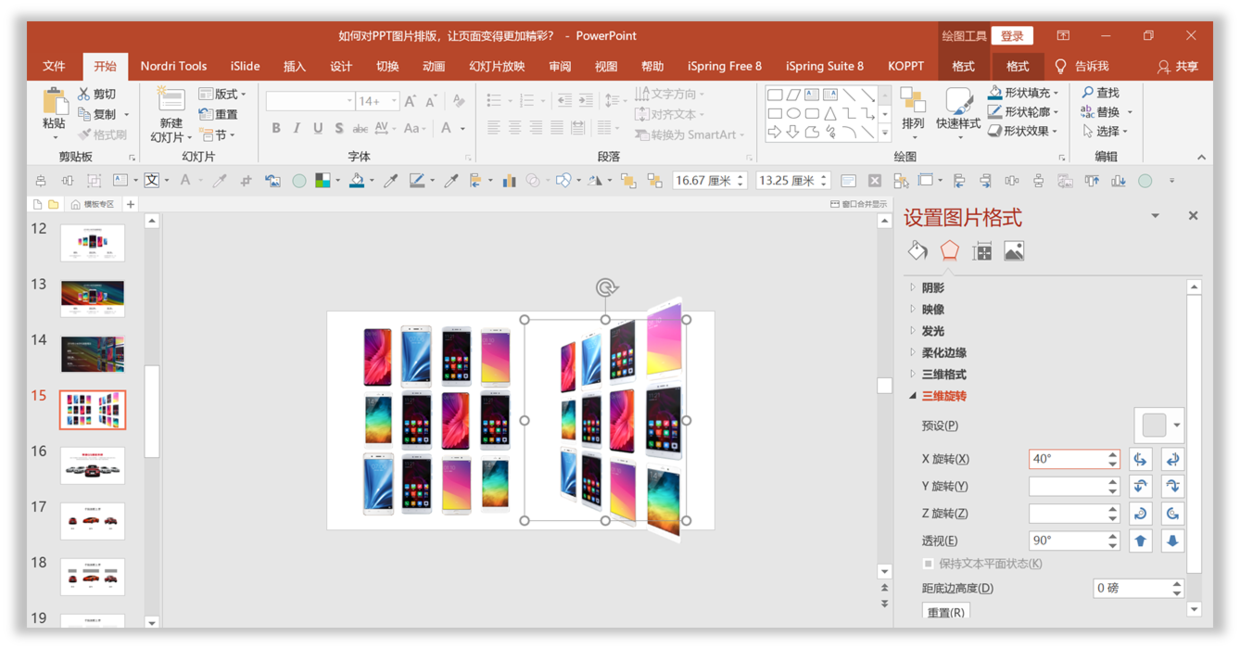
Task: Open the File (文件) menu
Action: click(x=54, y=66)
